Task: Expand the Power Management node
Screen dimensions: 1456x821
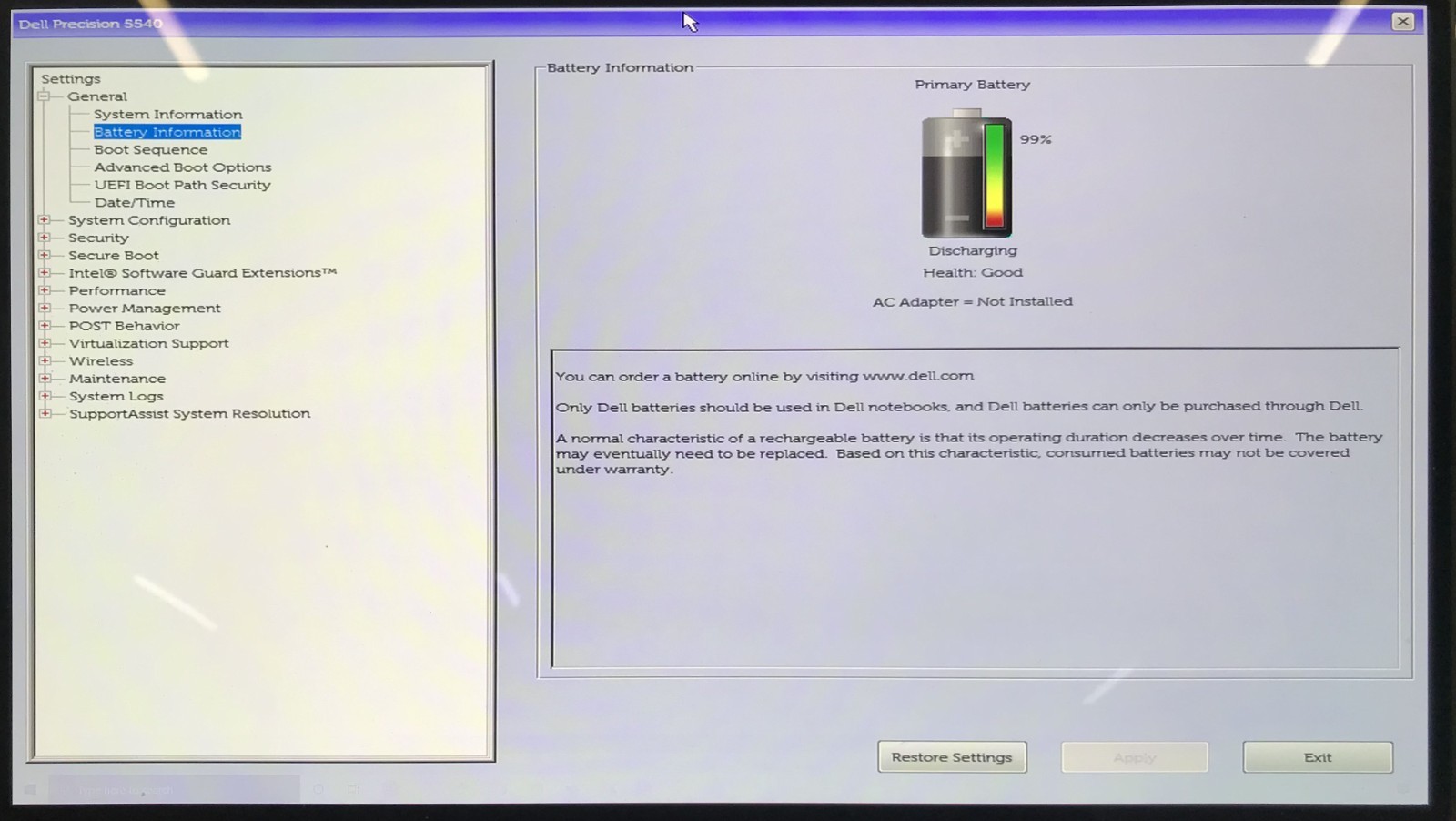Action: [44, 309]
